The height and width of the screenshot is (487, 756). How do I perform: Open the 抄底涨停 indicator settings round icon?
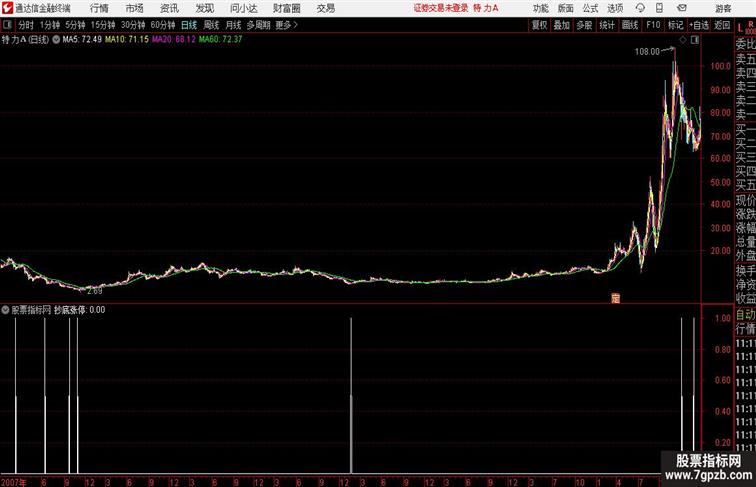coord(5,310)
